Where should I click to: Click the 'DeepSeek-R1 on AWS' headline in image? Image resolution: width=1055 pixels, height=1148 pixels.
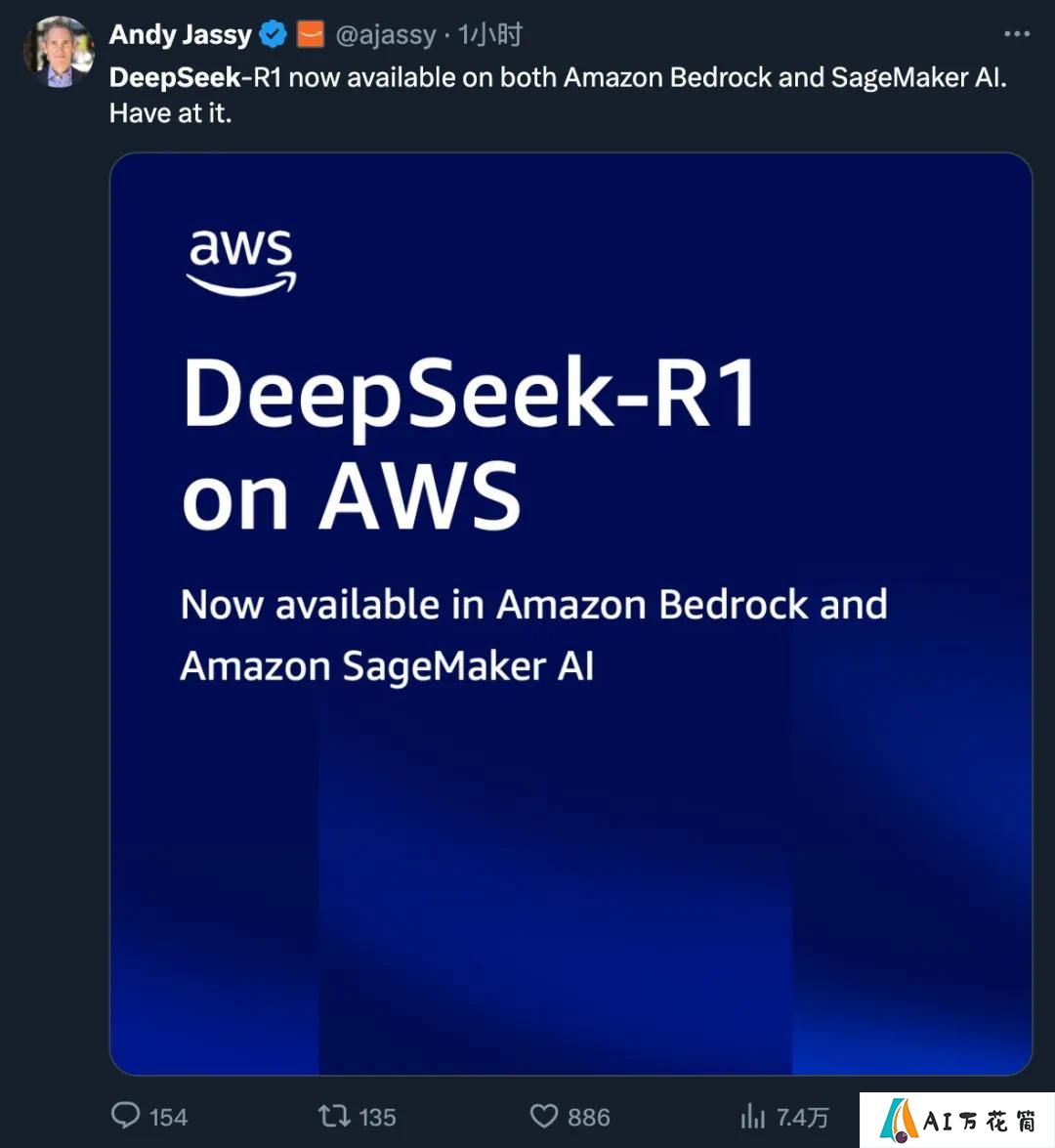(469, 444)
